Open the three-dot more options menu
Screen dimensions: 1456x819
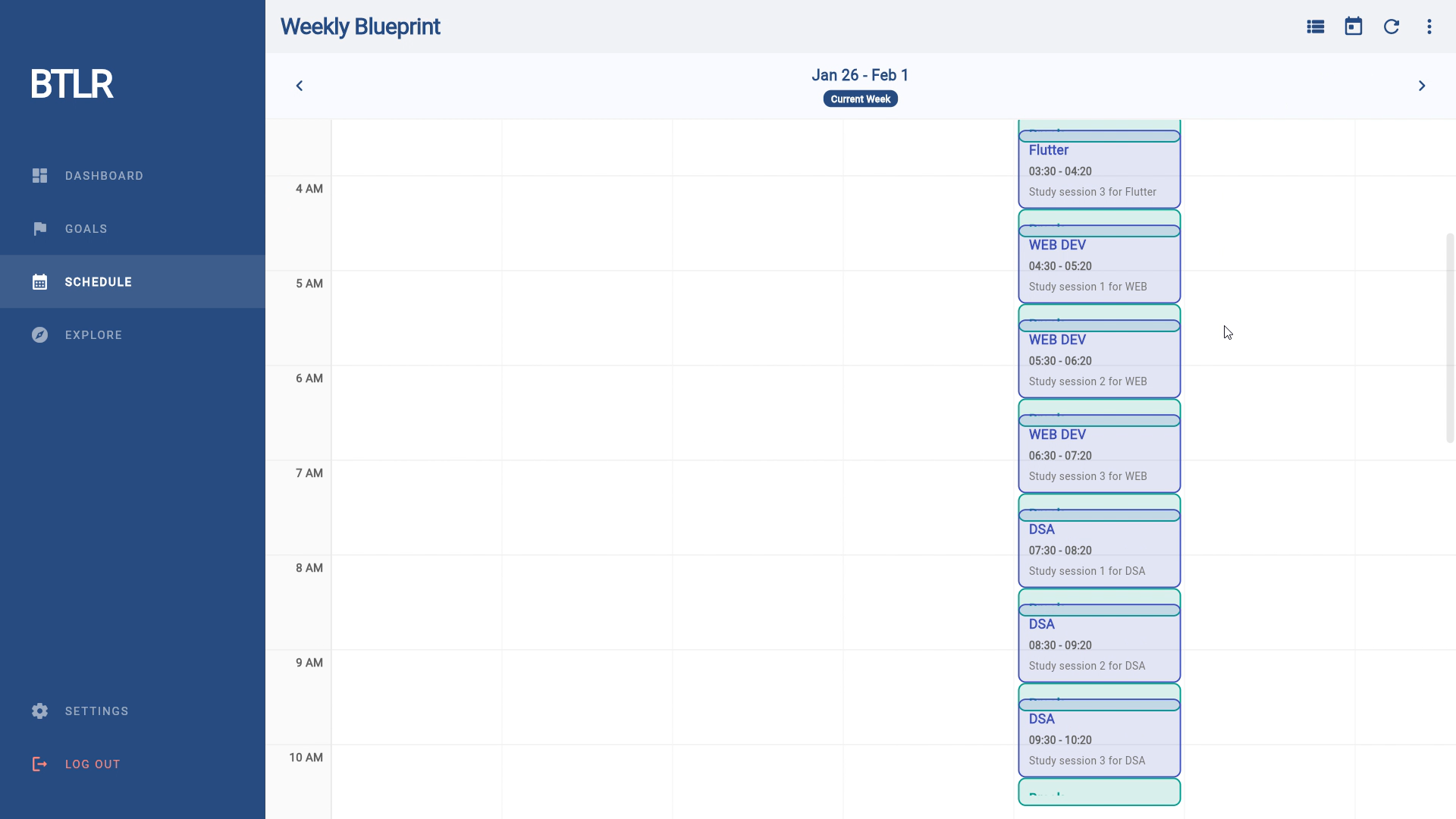[x=1429, y=27]
